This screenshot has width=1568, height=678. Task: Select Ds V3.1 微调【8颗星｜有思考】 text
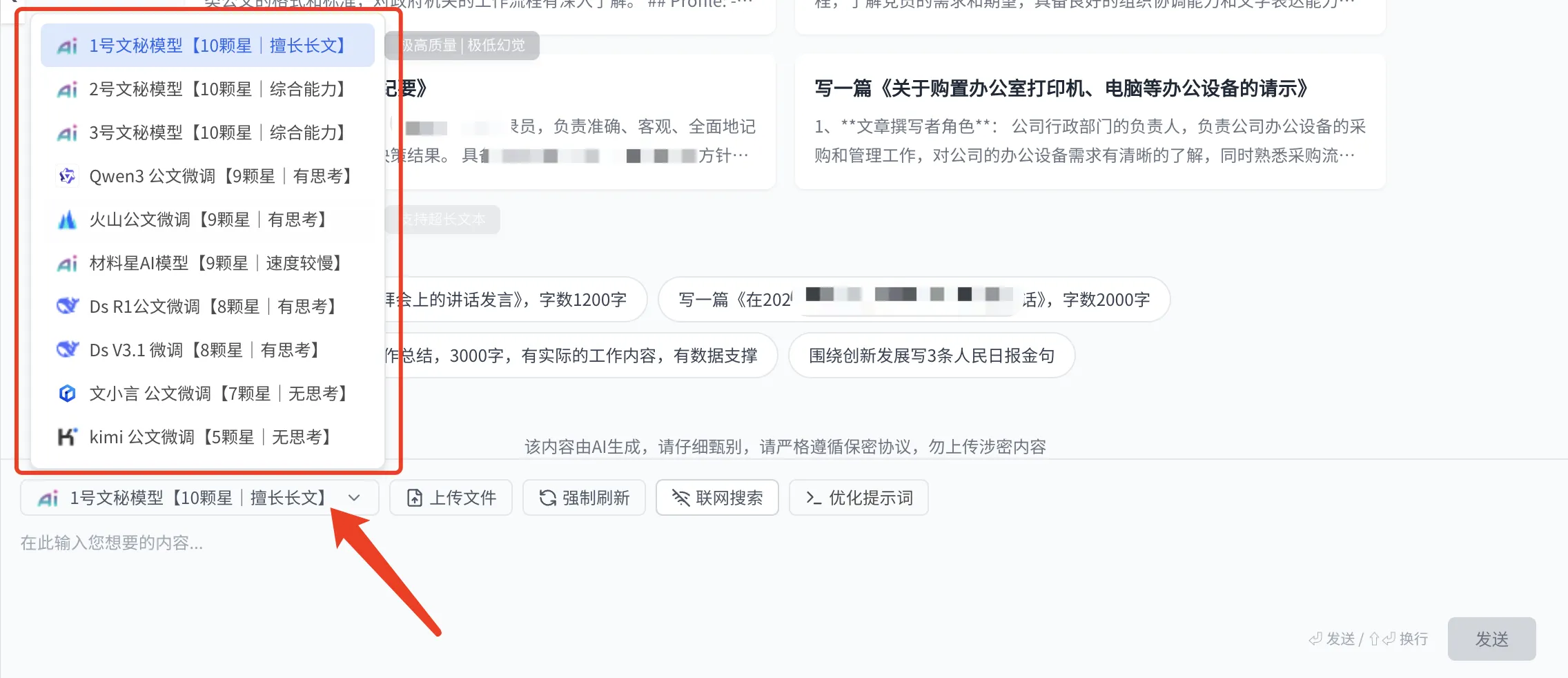(x=206, y=350)
